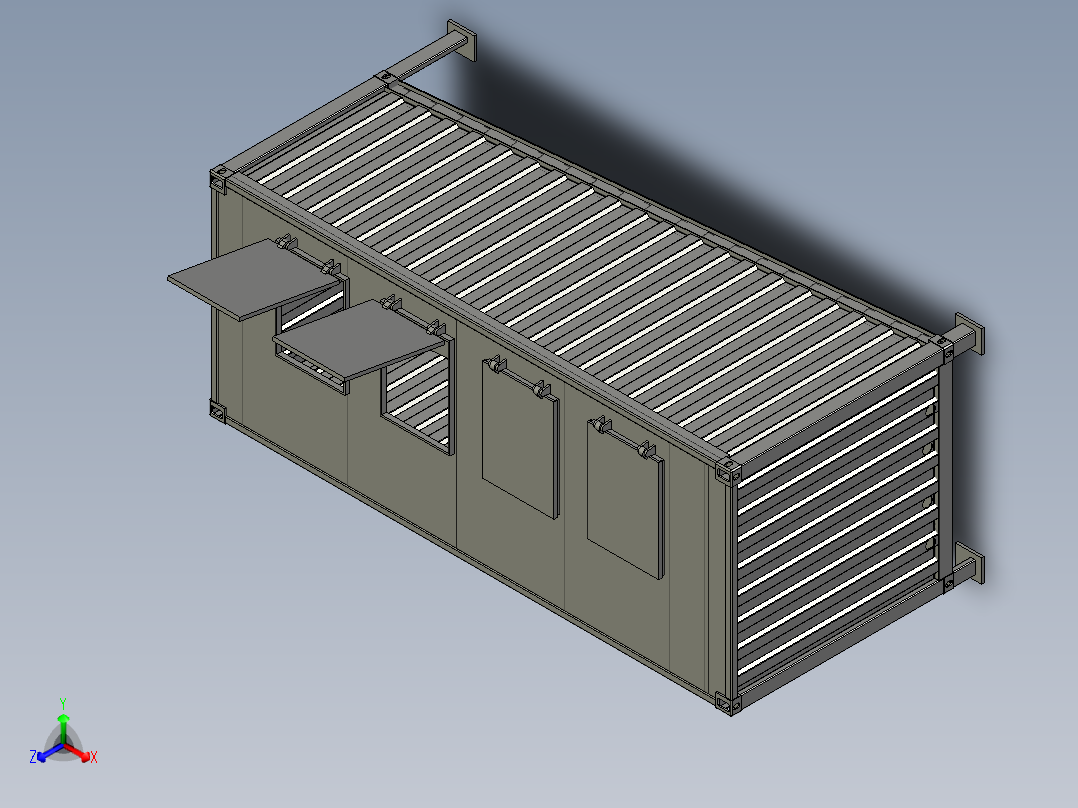
Task: Click the red X axis arrow of the triad
Action: coord(77,752)
